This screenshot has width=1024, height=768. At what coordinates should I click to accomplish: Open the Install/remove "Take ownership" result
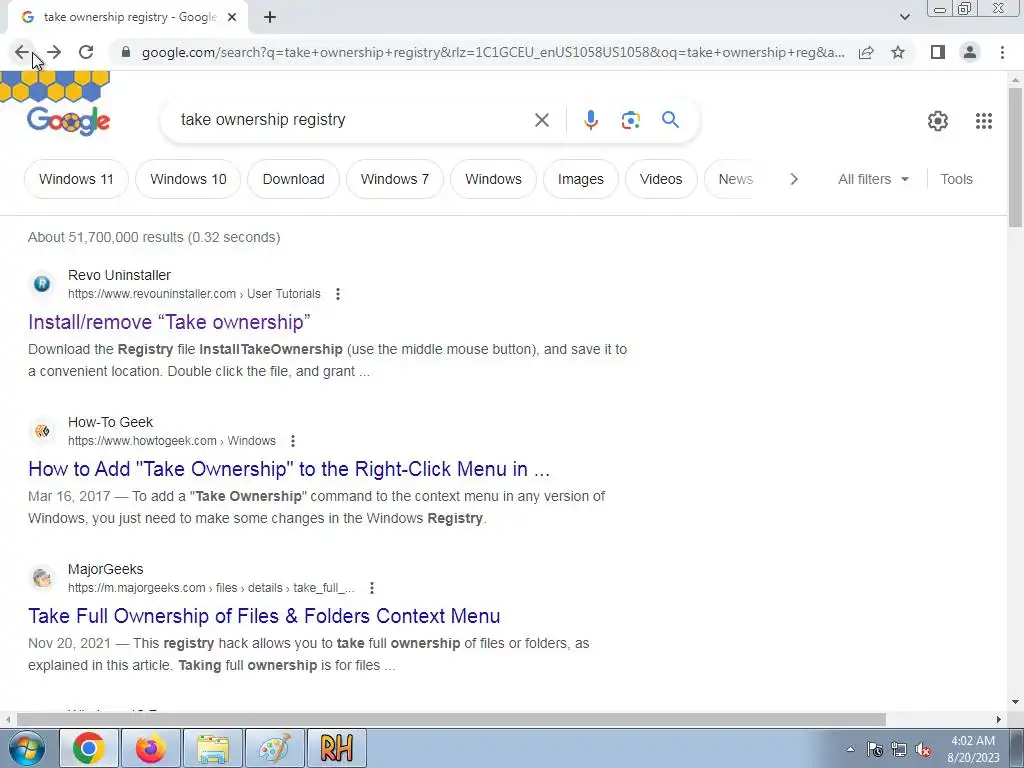[169, 322]
